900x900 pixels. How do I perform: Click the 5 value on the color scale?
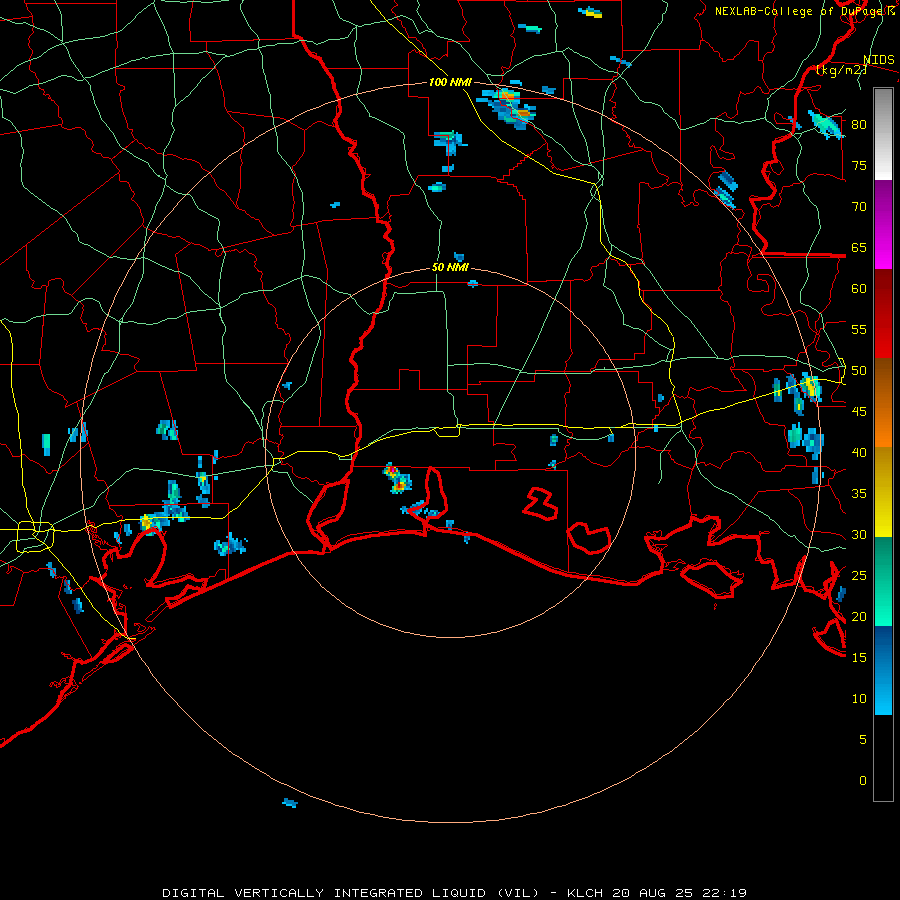(x=863, y=740)
